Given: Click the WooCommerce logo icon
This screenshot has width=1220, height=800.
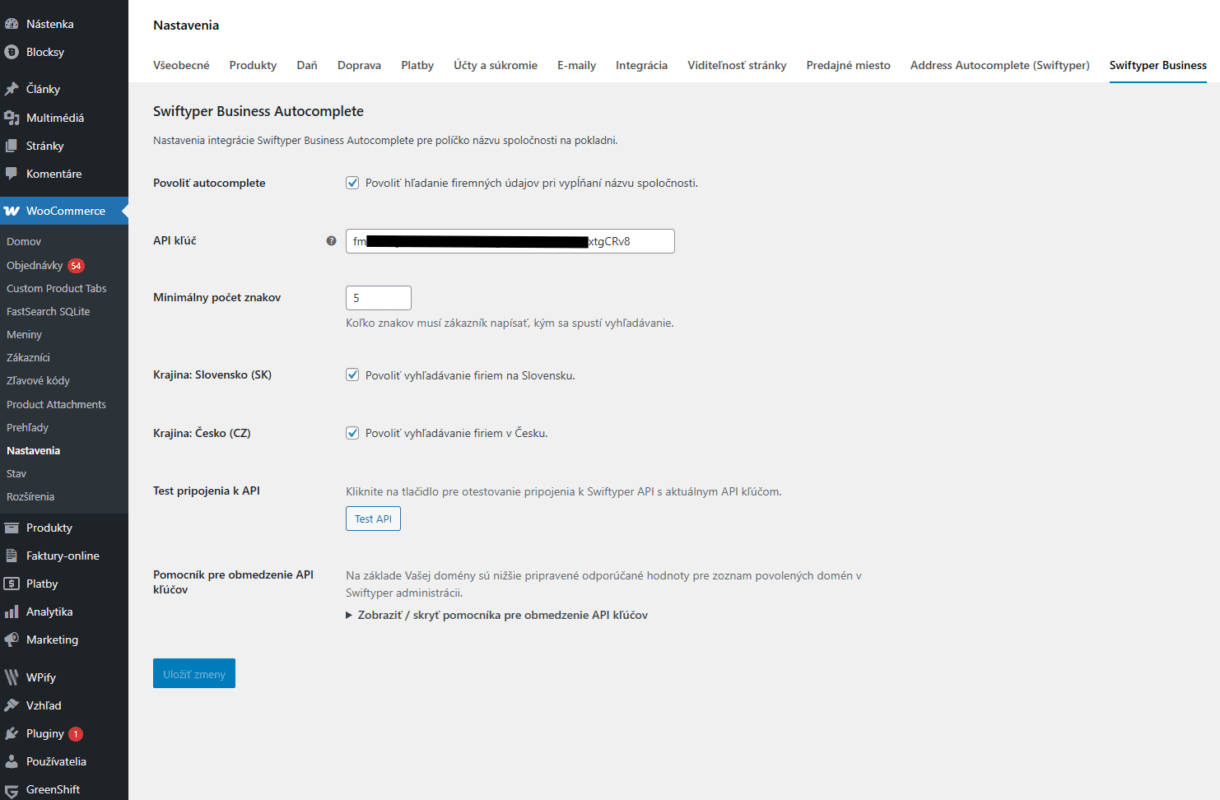Looking at the screenshot, I should [x=12, y=211].
